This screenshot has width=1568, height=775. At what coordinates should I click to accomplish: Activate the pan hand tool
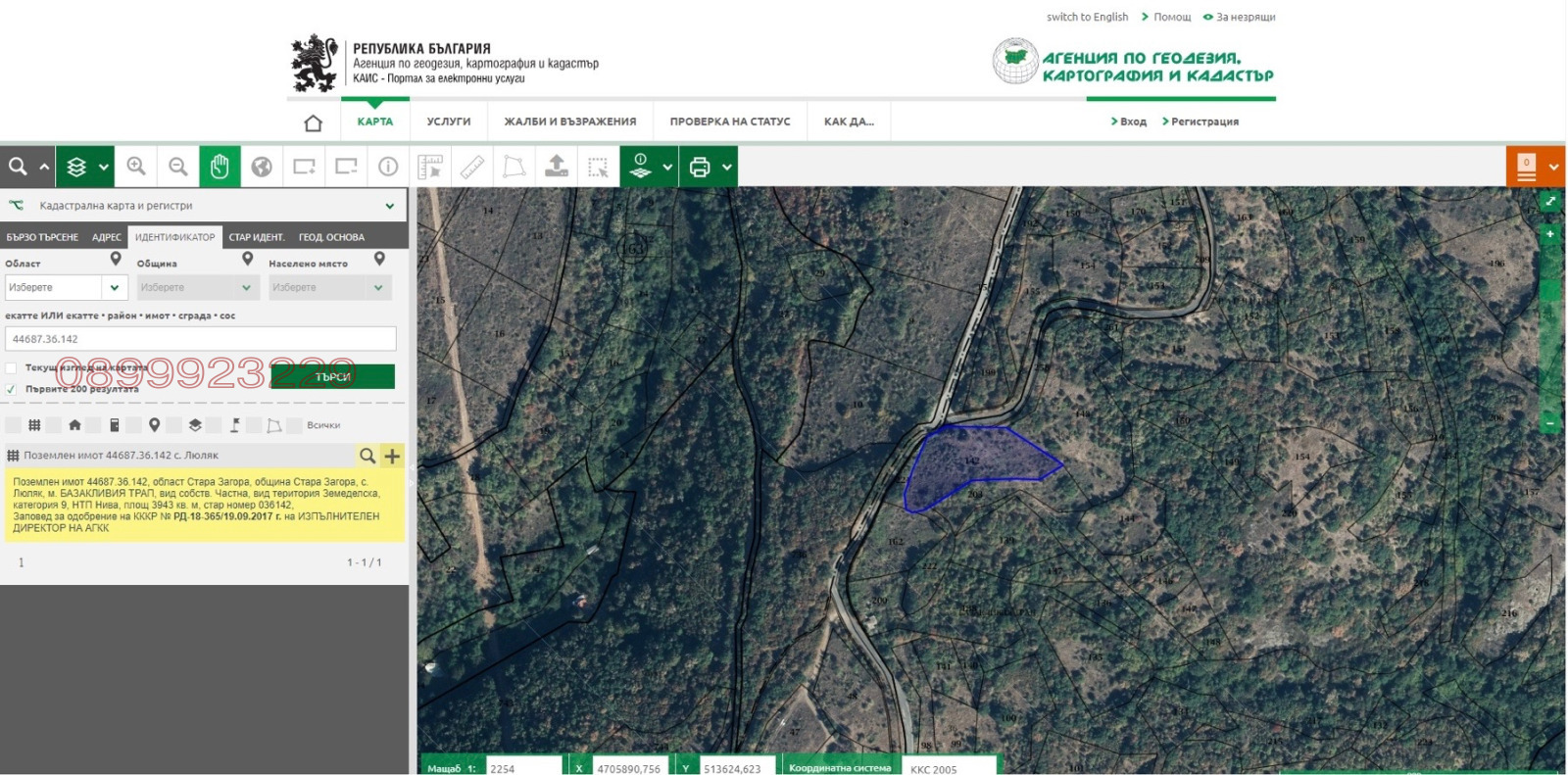pos(220,167)
